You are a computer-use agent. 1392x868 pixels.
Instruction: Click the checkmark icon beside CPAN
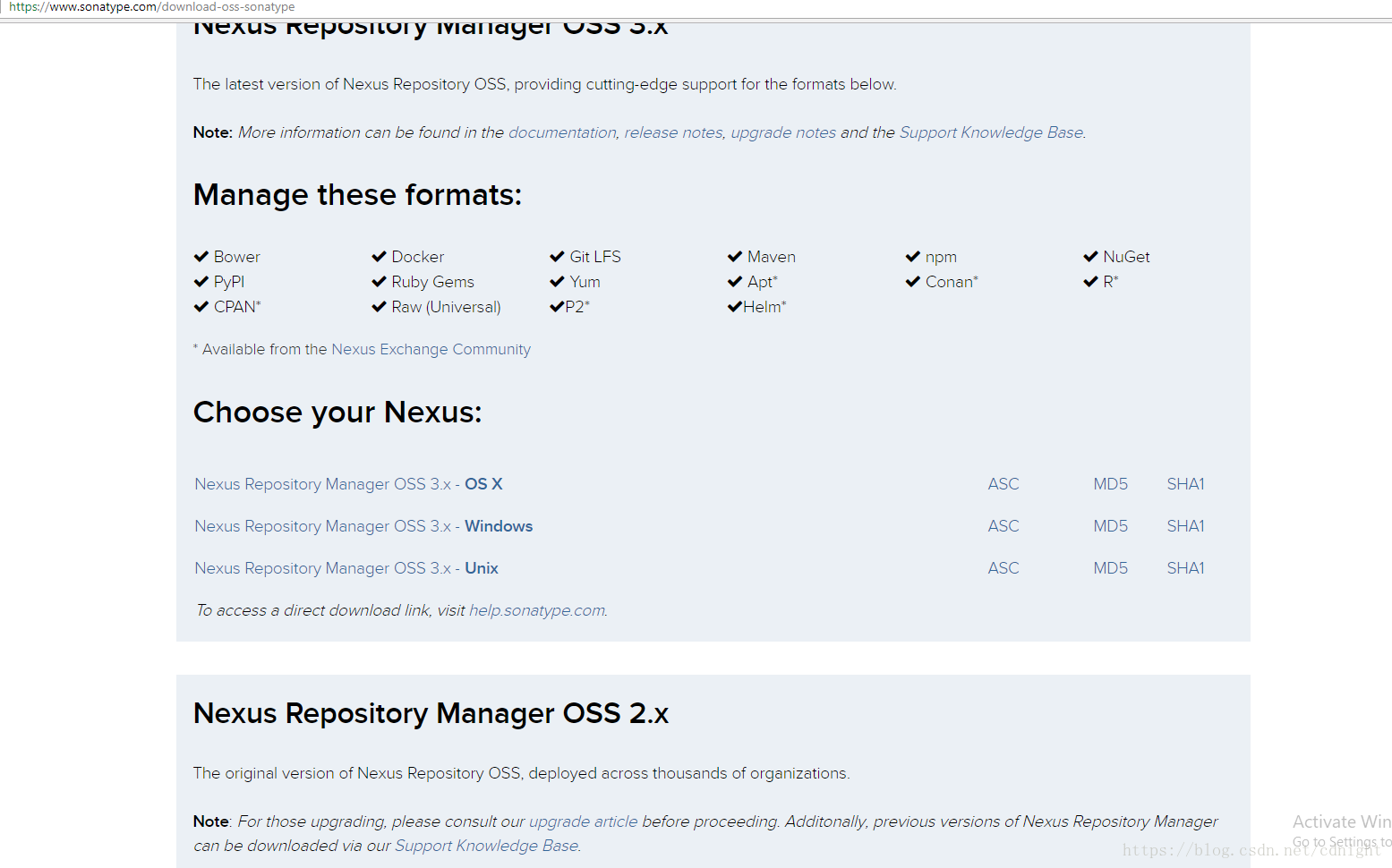point(201,307)
